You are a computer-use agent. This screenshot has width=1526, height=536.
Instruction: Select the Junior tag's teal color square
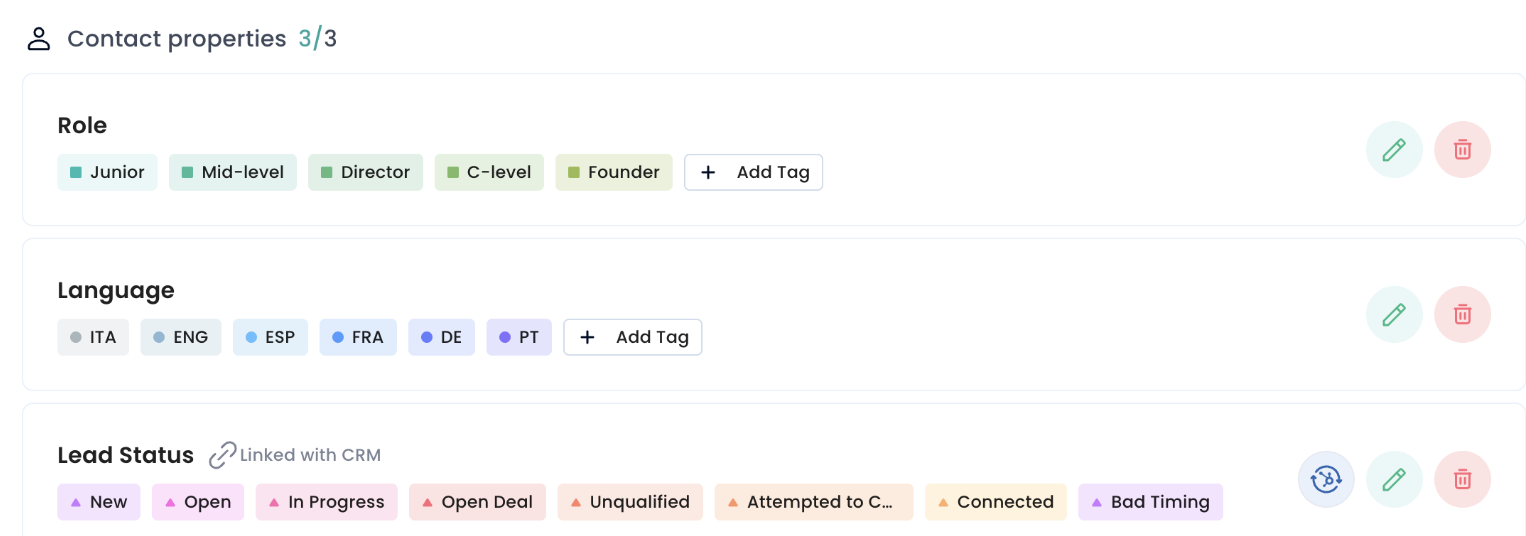(76, 173)
